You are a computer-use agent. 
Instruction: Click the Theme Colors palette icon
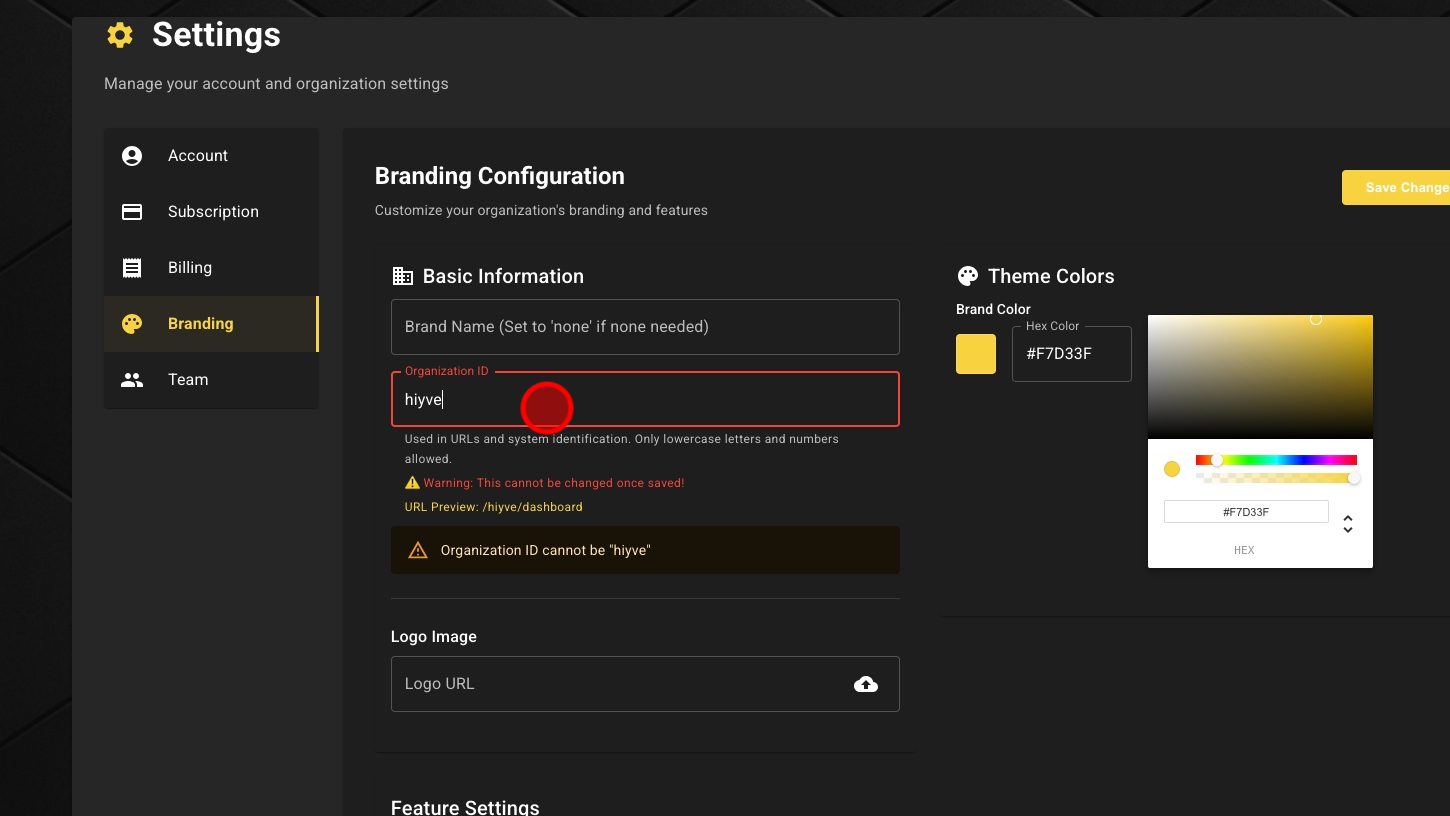point(967,277)
